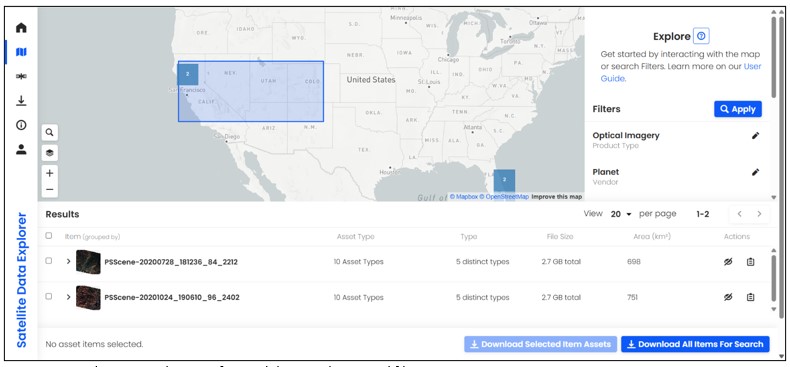Open details clipboard for PSScene-20201024_190610_96_2402
Screen dimensions: 790x367
click(751, 297)
